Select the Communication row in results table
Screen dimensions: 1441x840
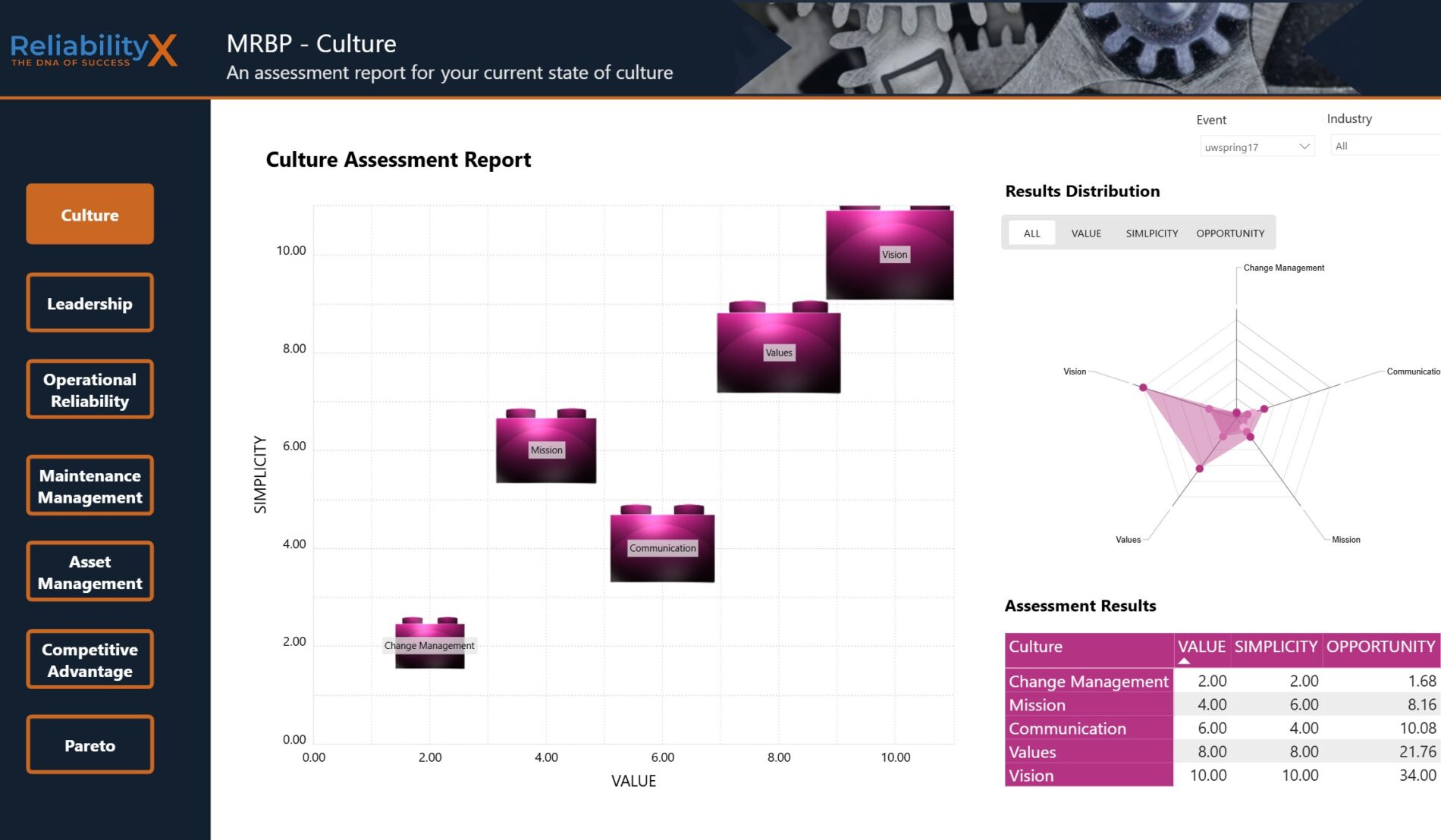(x=1067, y=729)
